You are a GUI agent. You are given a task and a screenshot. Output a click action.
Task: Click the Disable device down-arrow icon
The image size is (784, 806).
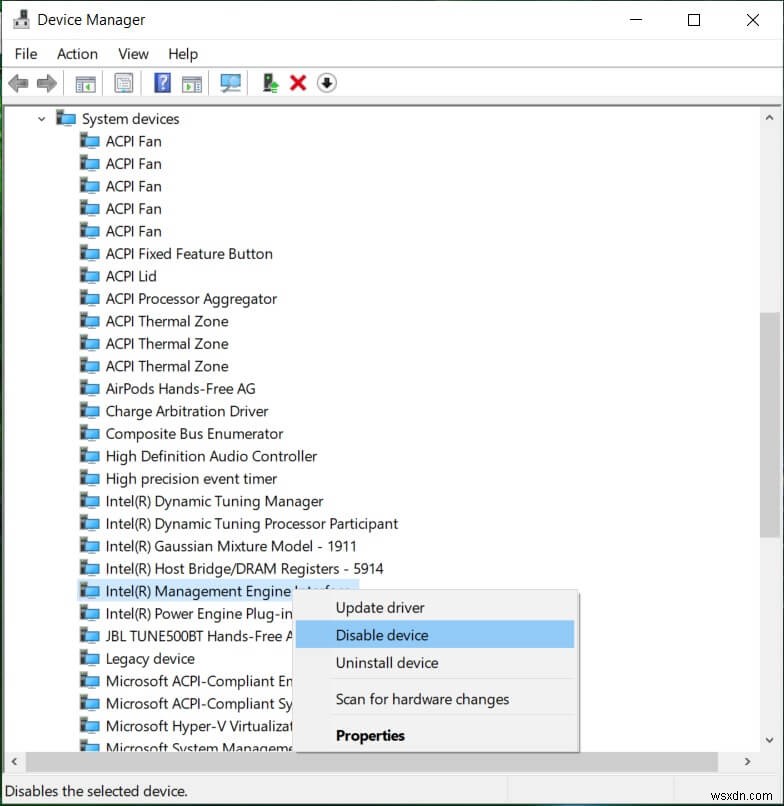tap(326, 83)
